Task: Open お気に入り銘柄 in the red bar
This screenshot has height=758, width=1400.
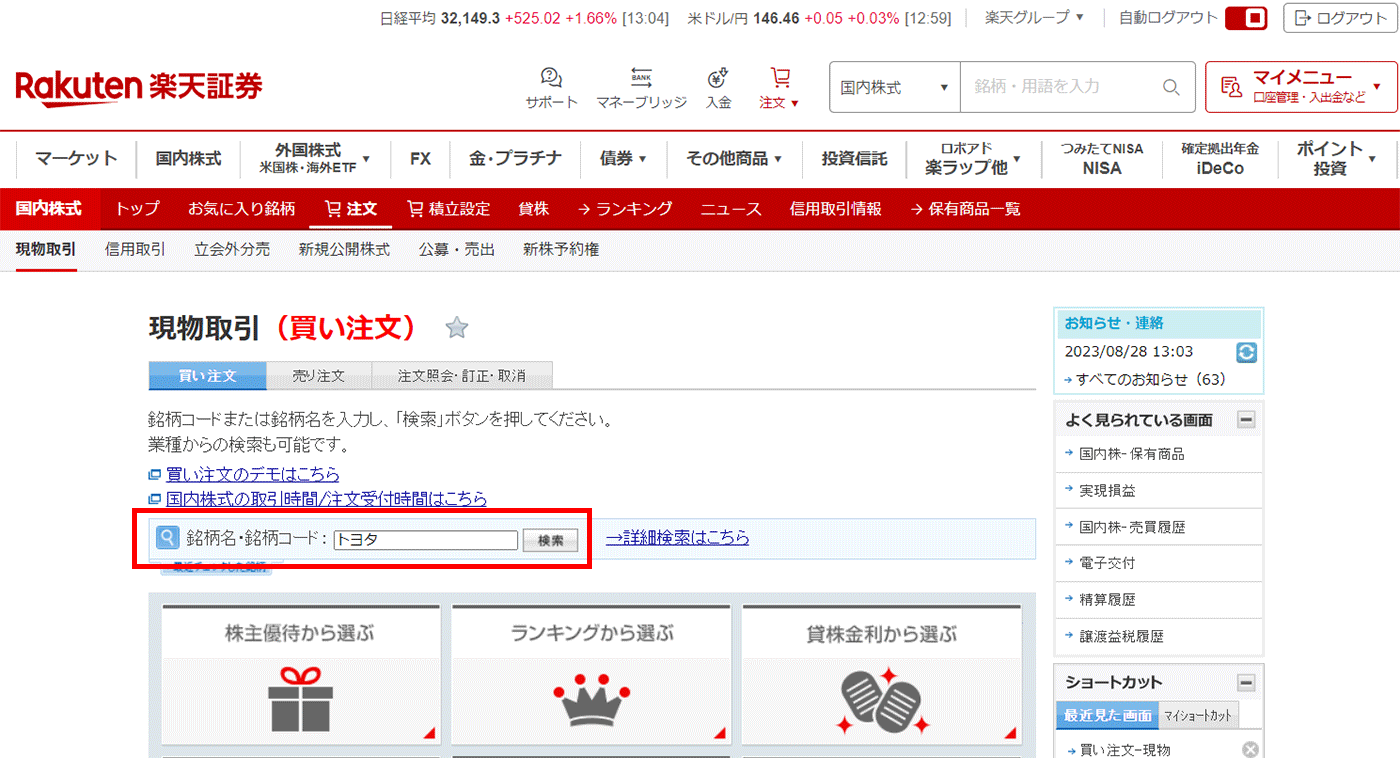Action: (x=242, y=209)
